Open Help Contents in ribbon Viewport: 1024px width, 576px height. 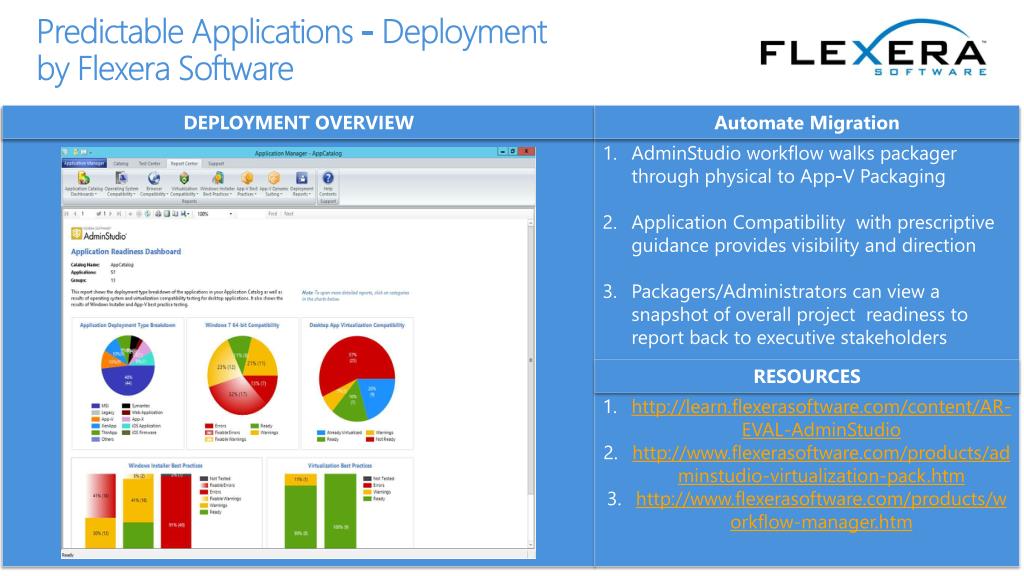(x=328, y=184)
